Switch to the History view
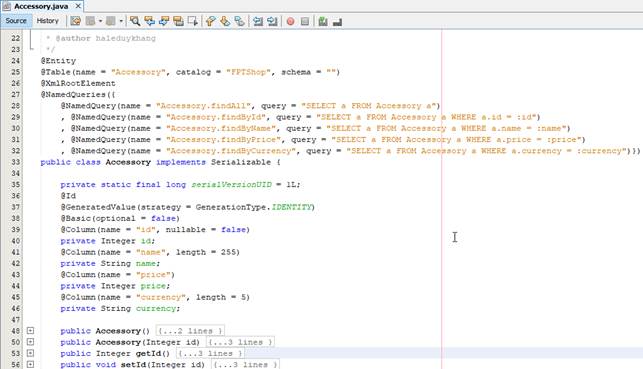The width and height of the screenshot is (643, 369). (x=48, y=21)
